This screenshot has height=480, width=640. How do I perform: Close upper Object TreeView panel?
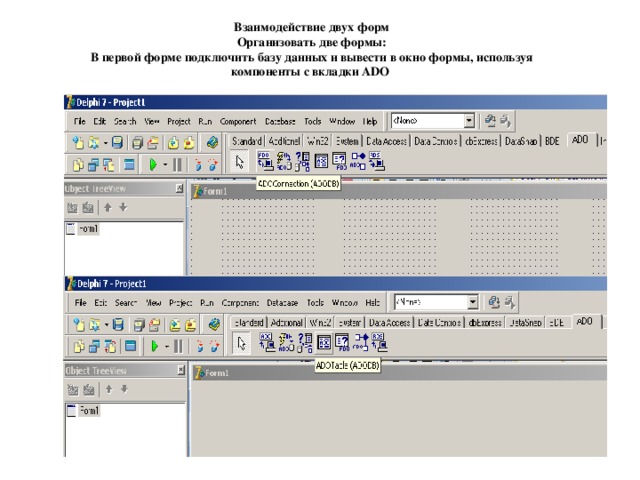click(x=179, y=188)
